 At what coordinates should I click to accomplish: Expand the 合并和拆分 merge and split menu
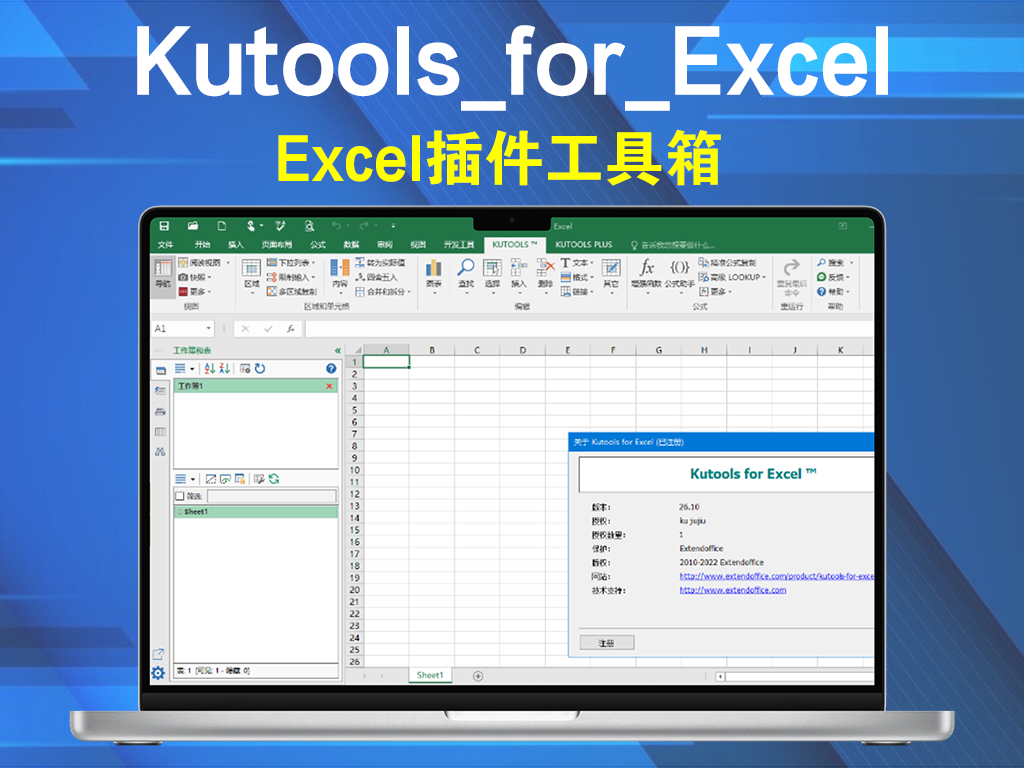pyautogui.click(x=383, y=292)
